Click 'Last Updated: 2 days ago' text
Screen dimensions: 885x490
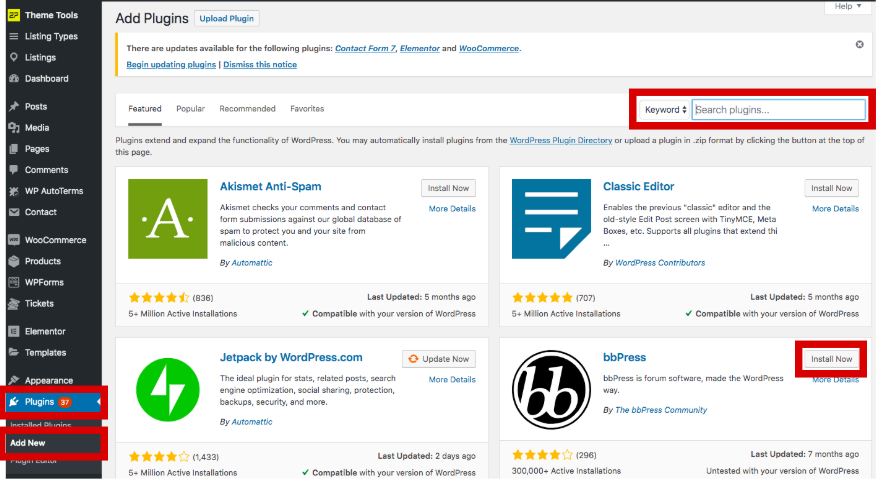[426, 456]
